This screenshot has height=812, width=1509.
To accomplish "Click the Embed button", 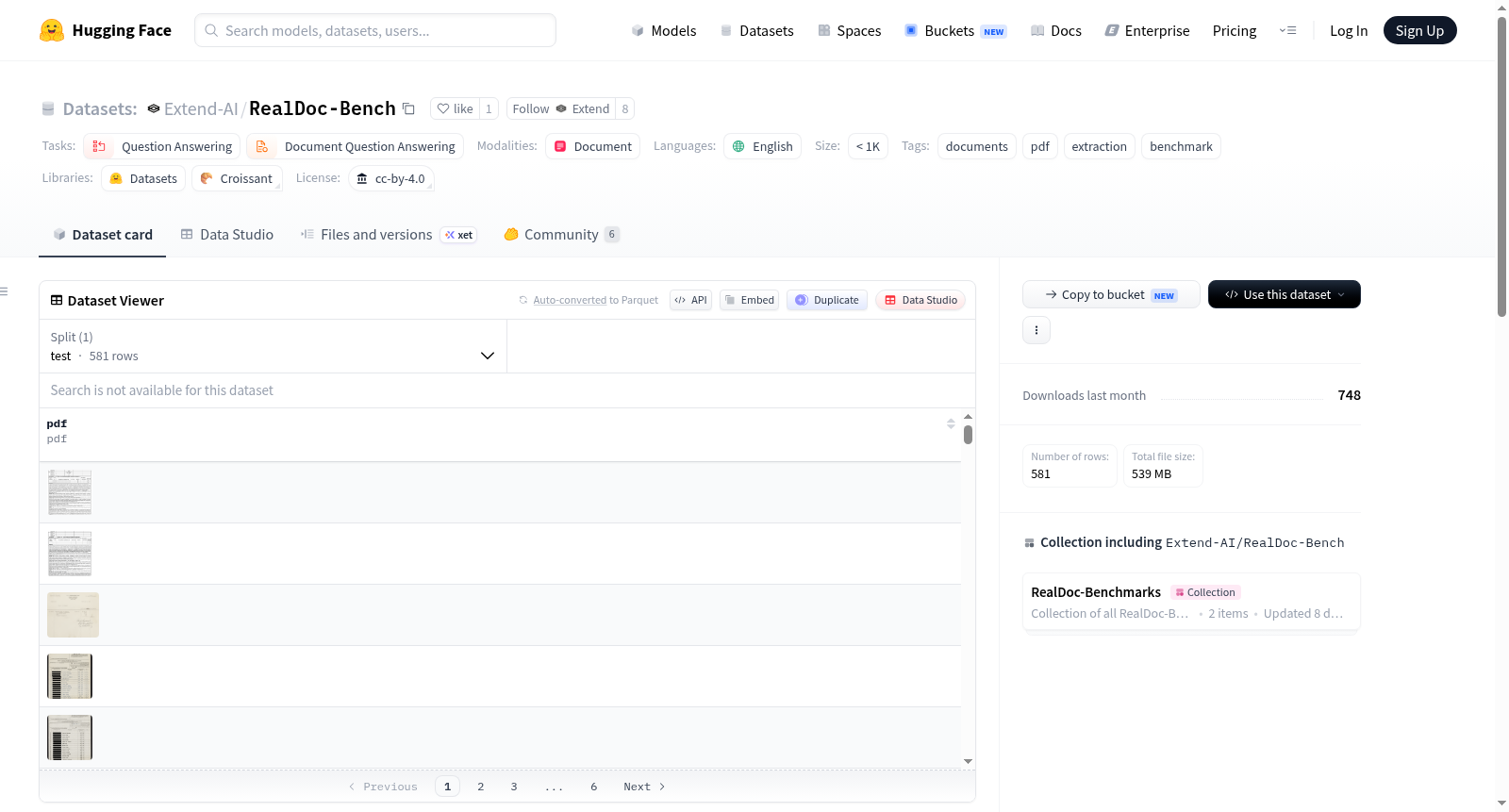I will click(x=749, y=300).
